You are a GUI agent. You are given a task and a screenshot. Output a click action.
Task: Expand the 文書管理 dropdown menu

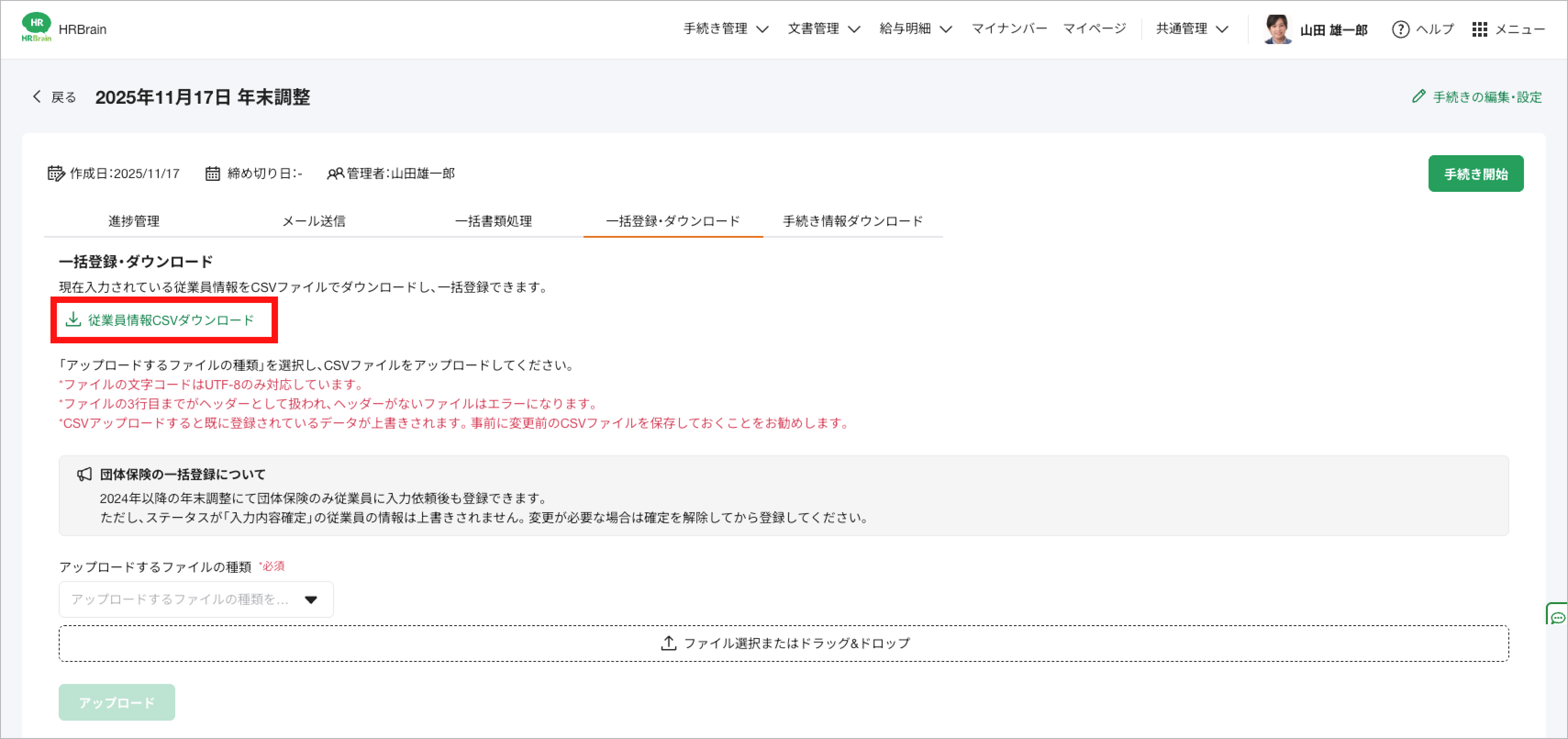pyautogui.click(x=823, y=29)
